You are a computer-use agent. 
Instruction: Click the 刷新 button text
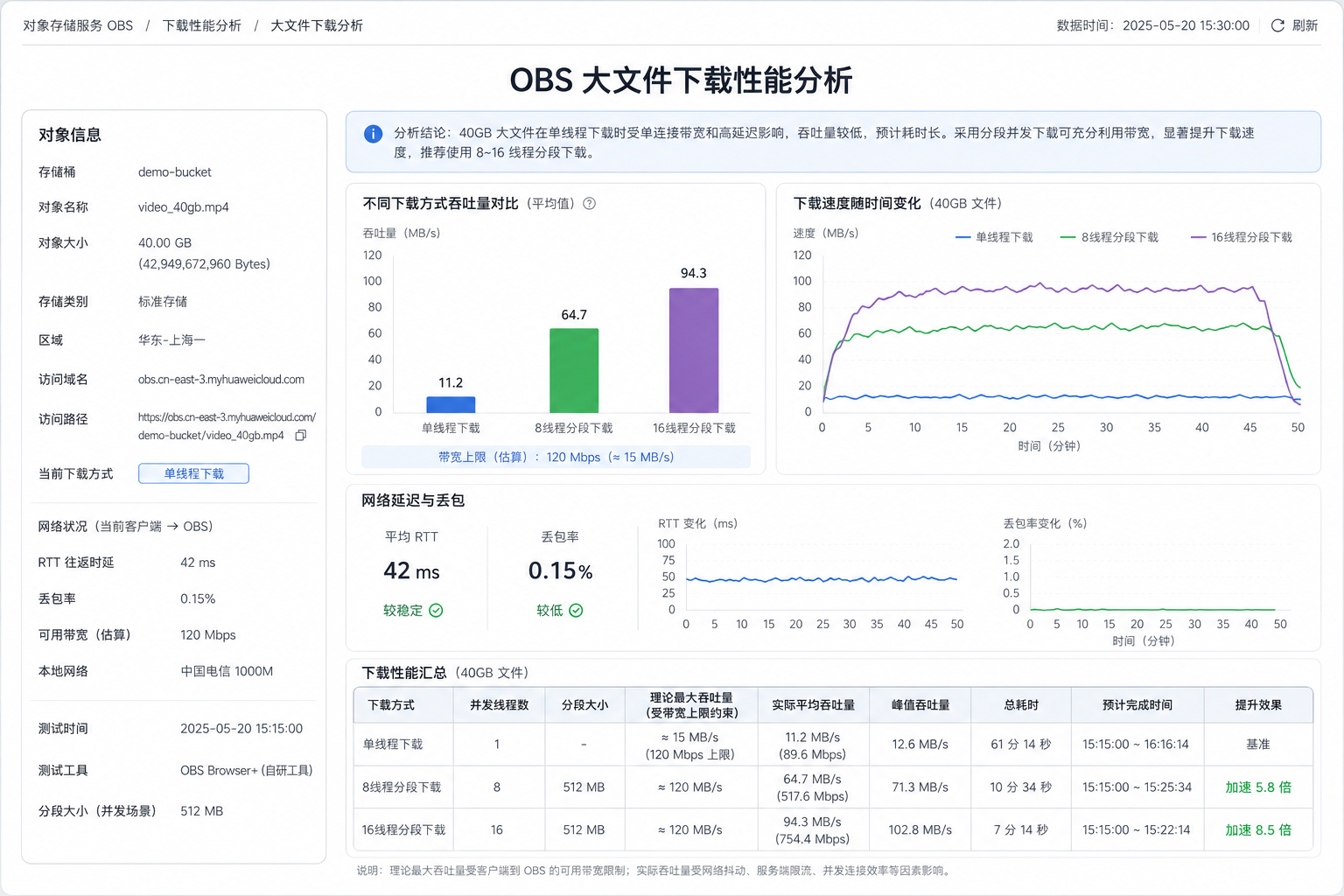click(1305, 25)
